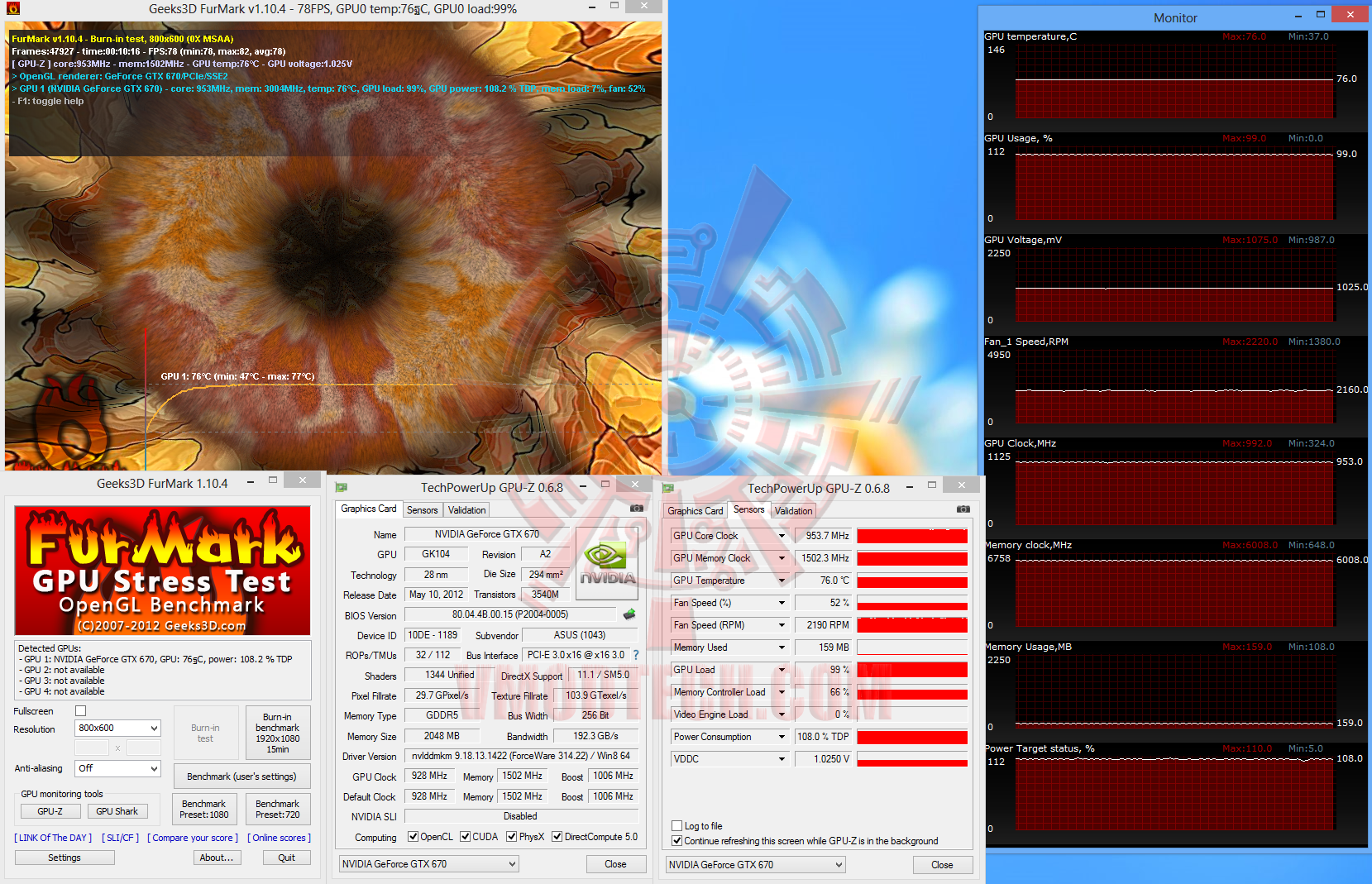This screenshot has width=1372, height=884.
Task: Enable the Fullscreen checkbox in FurMark
Action: [80, 711]
